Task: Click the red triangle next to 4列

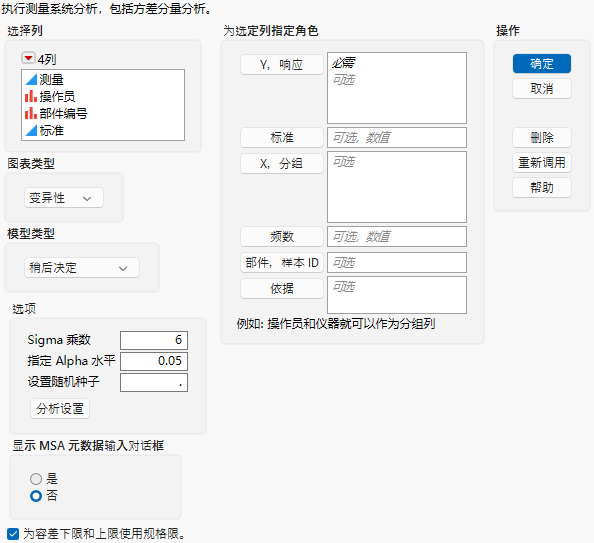Action: 28,58
